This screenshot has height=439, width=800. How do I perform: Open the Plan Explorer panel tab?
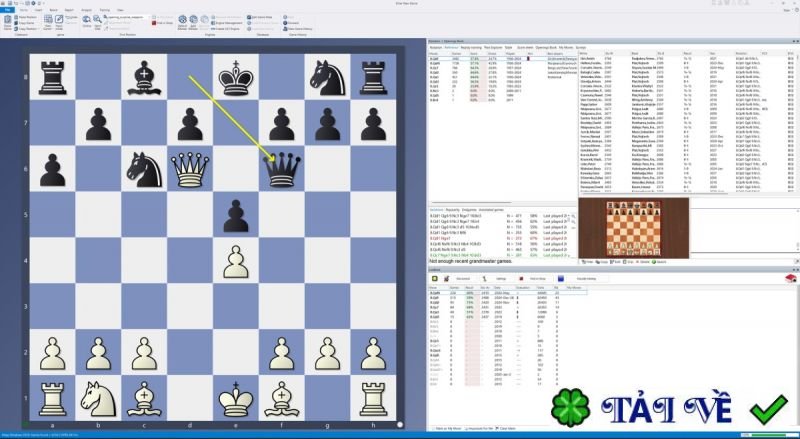click(493, 47)
